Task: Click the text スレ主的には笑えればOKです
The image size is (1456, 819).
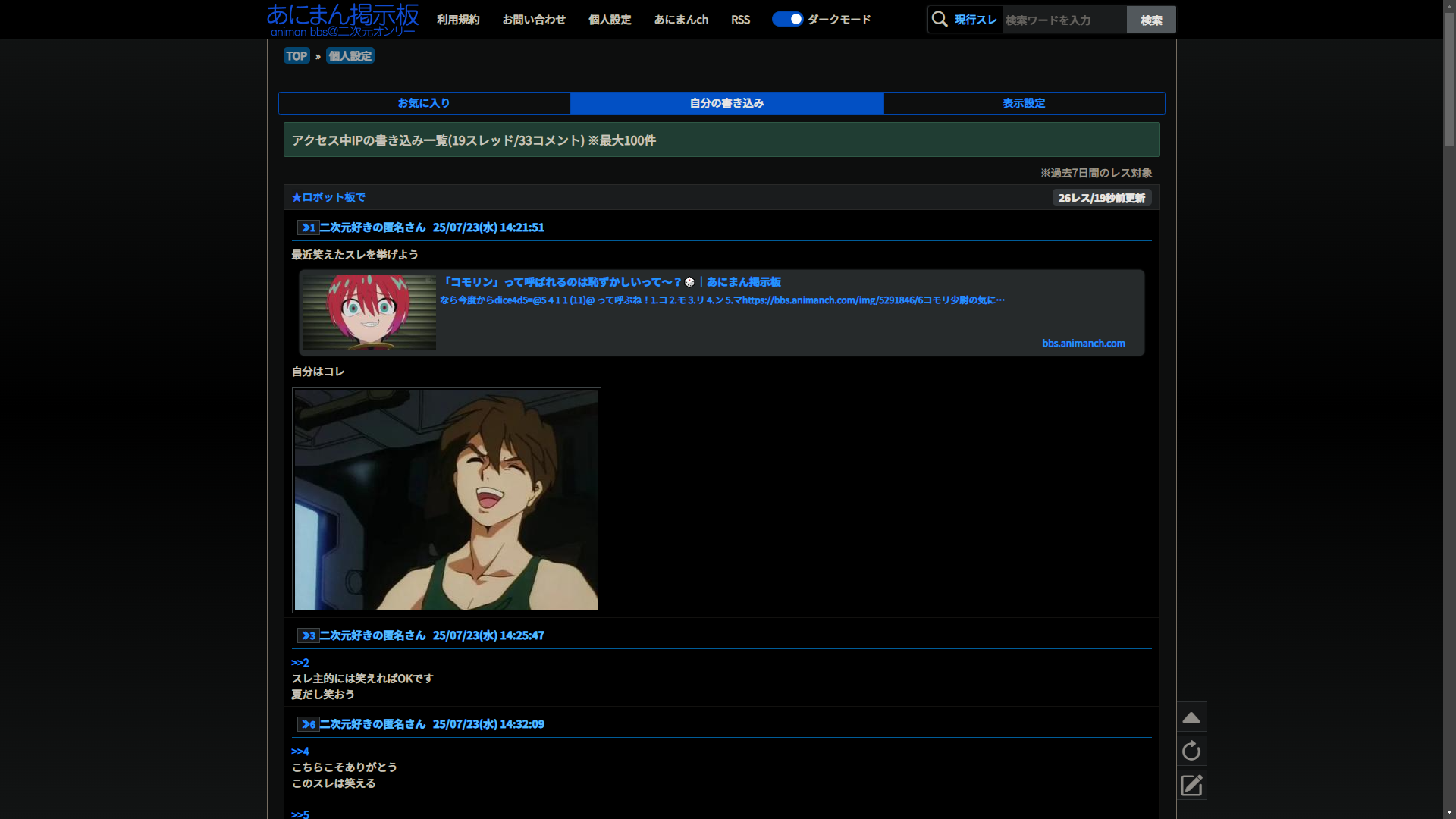Action: click(362, 679)
